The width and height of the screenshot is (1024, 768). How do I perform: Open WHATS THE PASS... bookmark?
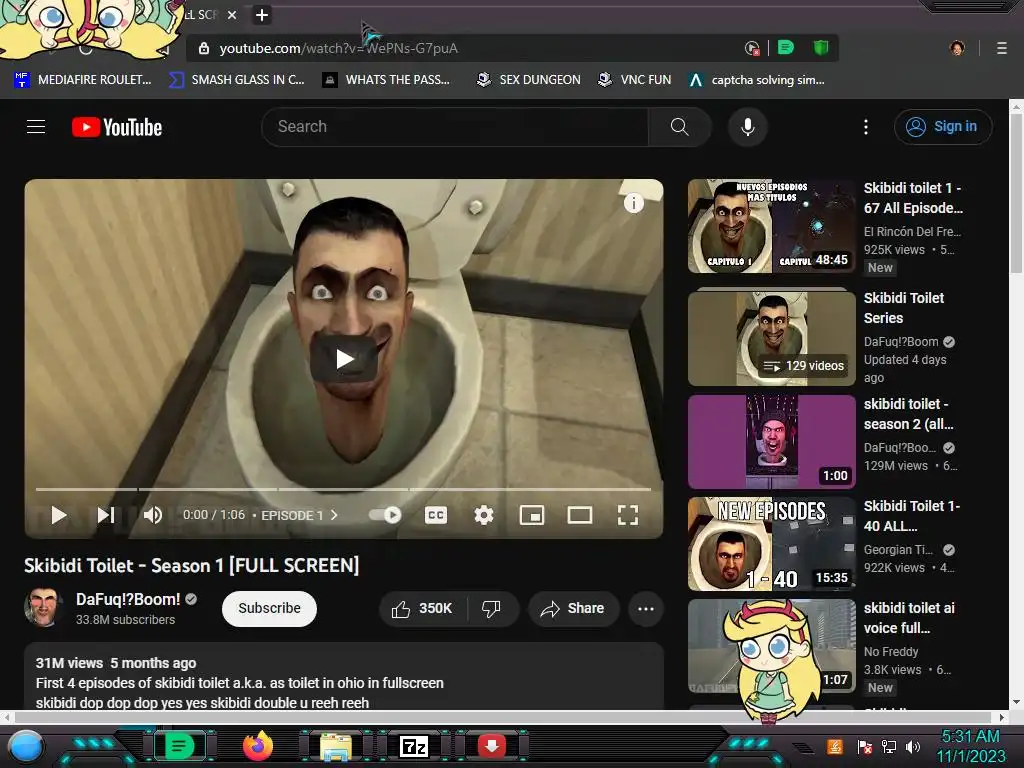click(387, 80)
